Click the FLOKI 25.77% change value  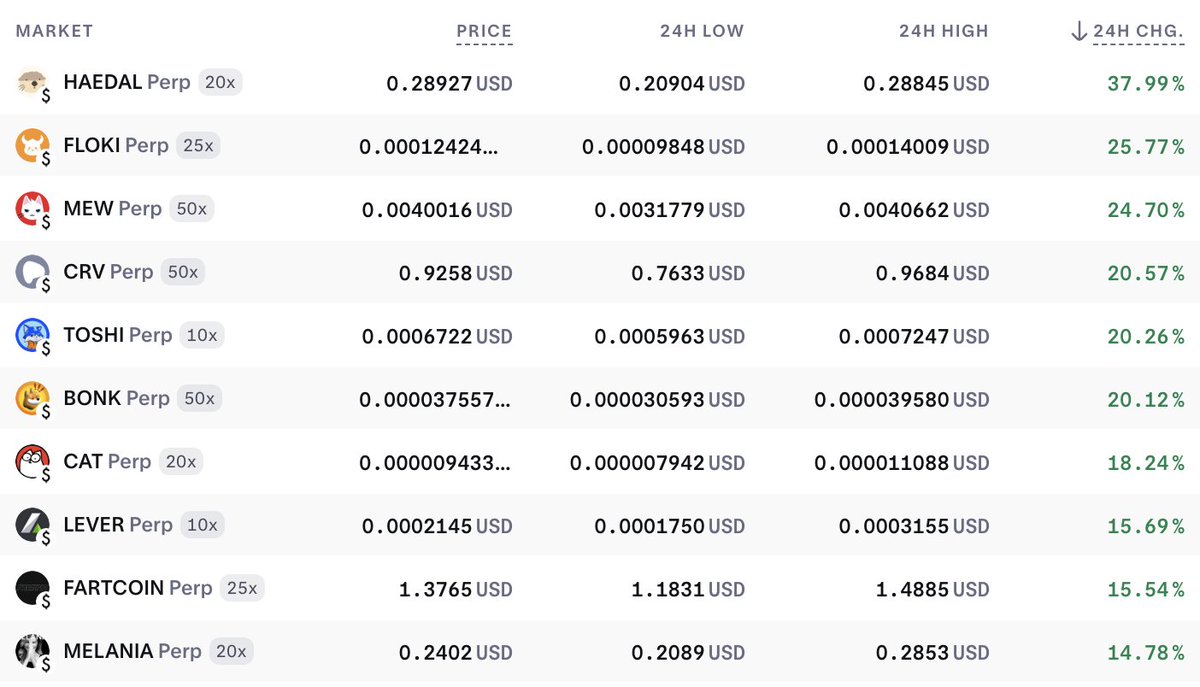[x=1146, y=147]
